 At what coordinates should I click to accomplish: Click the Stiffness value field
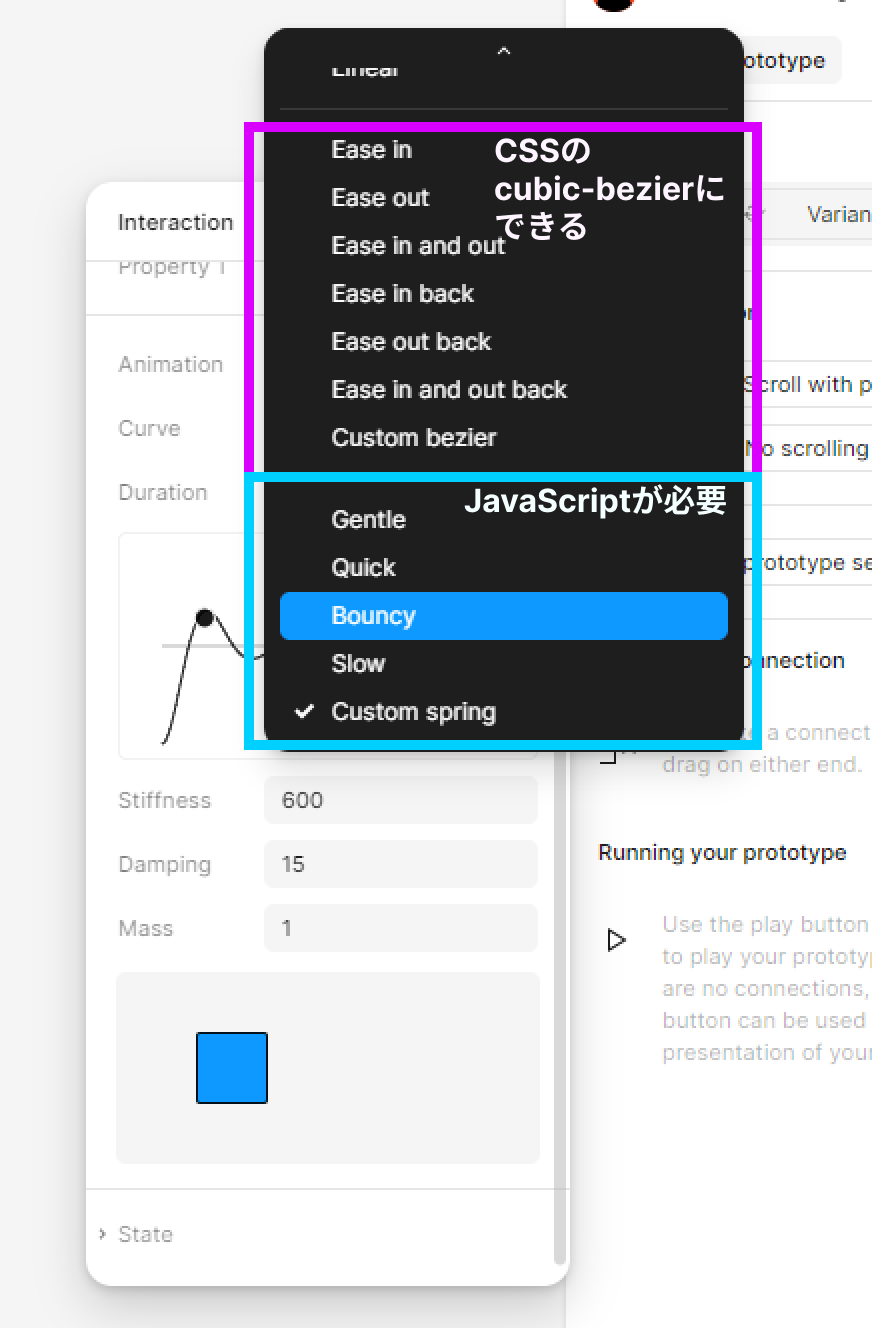tap(400, 800)
